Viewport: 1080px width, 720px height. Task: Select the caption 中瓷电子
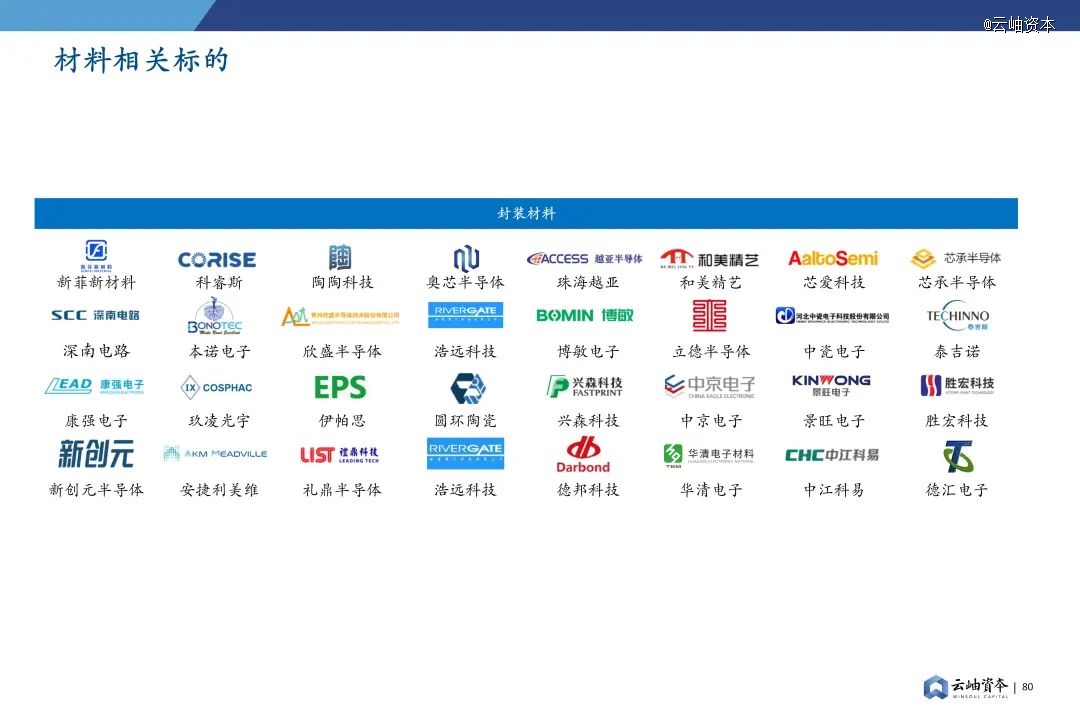pos(834,352)
